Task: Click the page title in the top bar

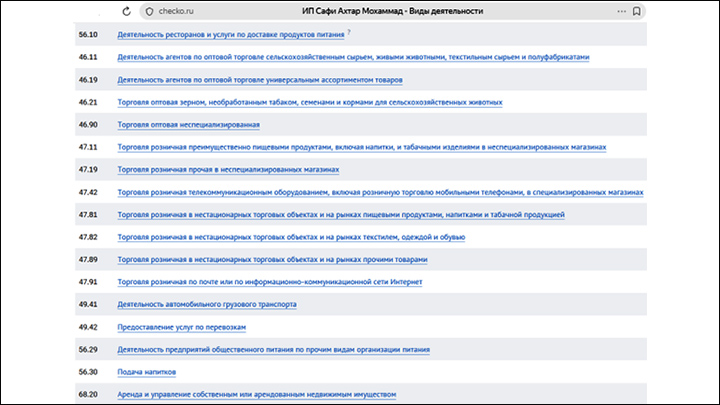Action: (393, 11)
